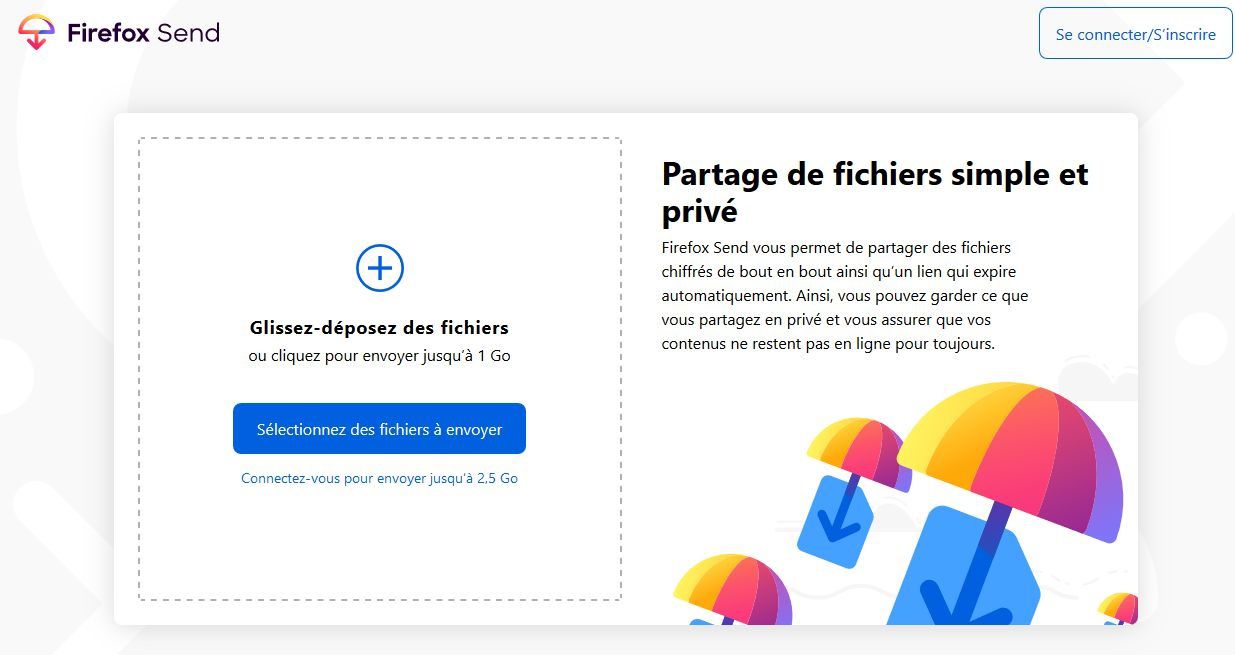Click the Glissez-déposez des fichiers label
The height and width of the screenshot is (655, 1235).
(x=379, y=327)
